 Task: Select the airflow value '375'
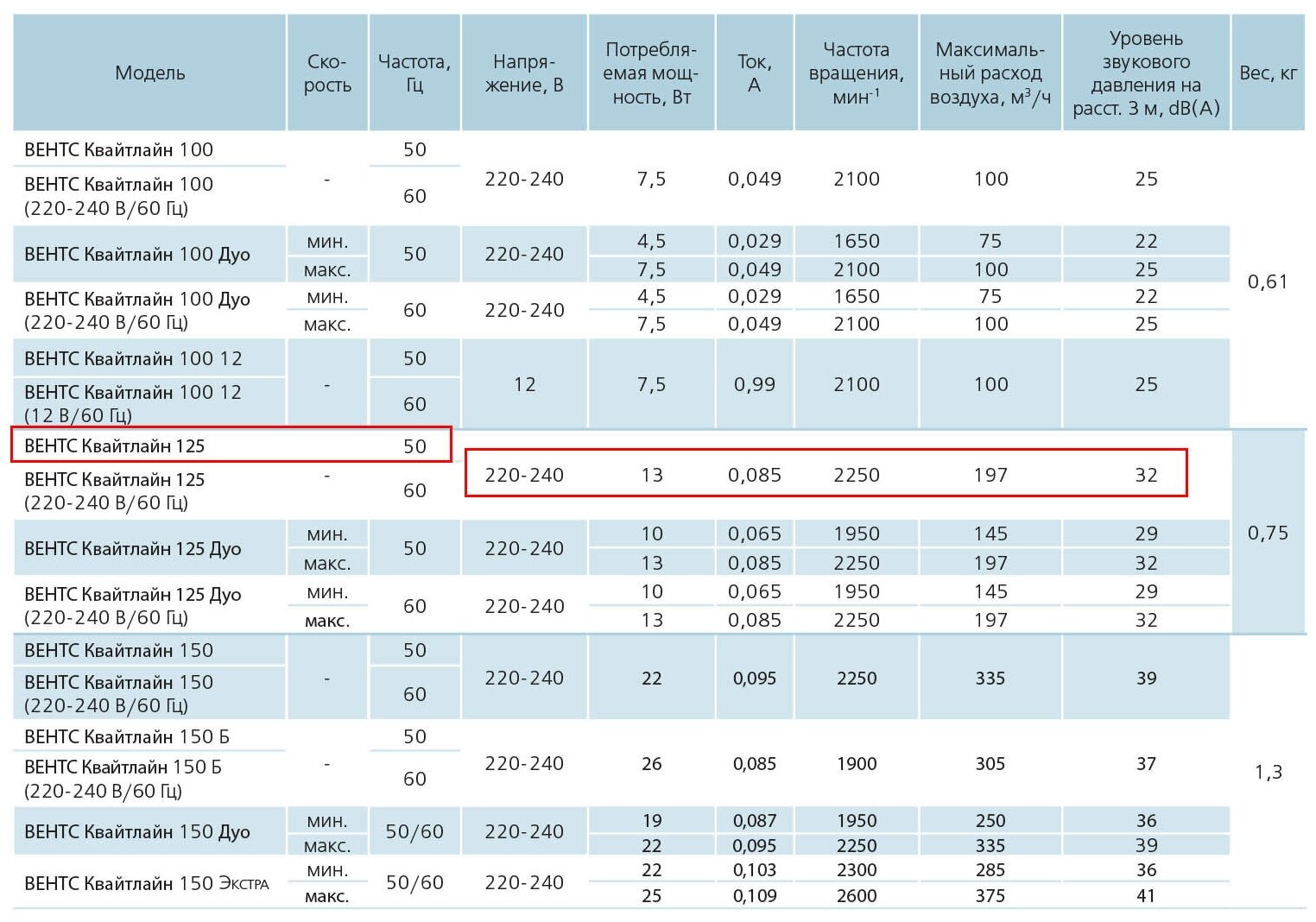pos(990,896)
